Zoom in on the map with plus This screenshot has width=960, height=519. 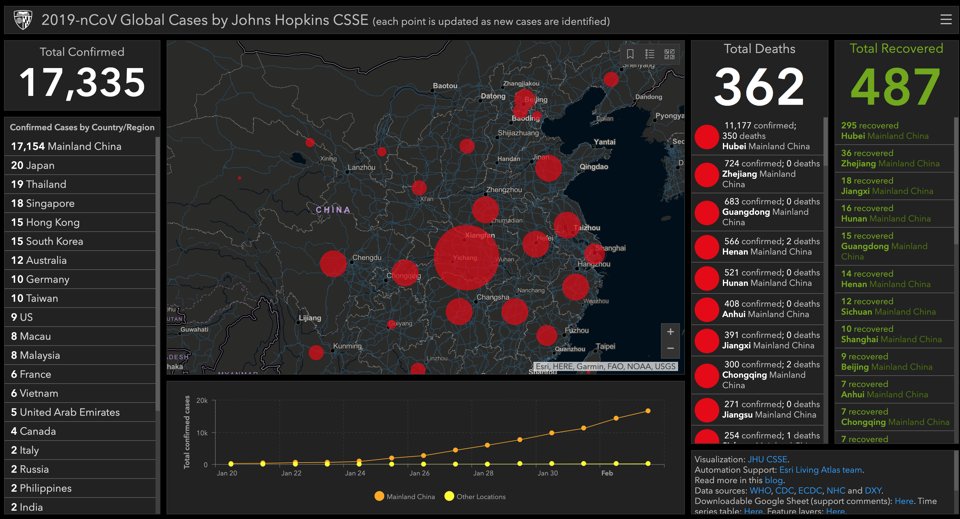(670, 332)
